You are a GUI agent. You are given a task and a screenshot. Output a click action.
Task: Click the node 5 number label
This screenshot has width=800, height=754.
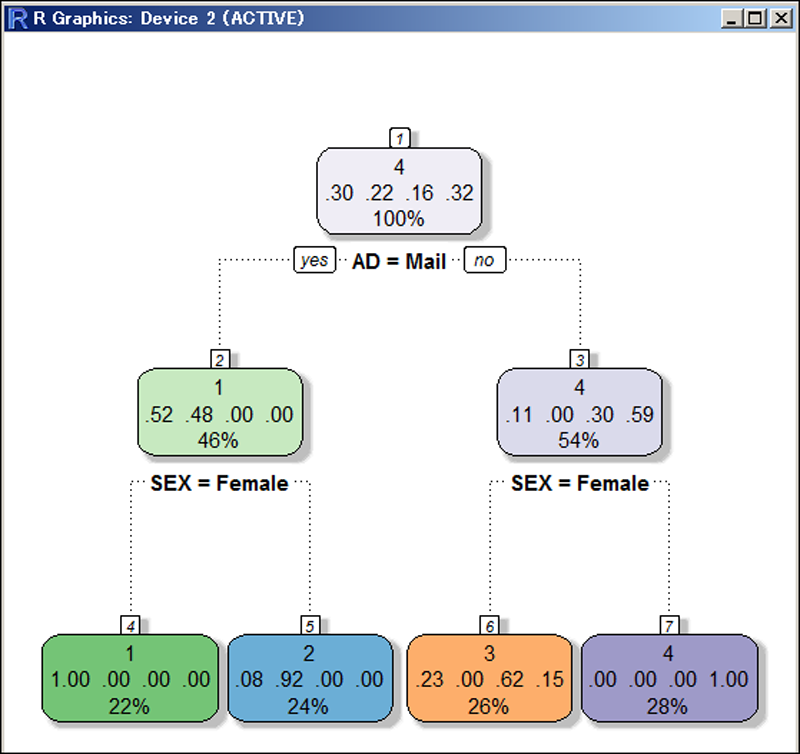pos(310,625)
